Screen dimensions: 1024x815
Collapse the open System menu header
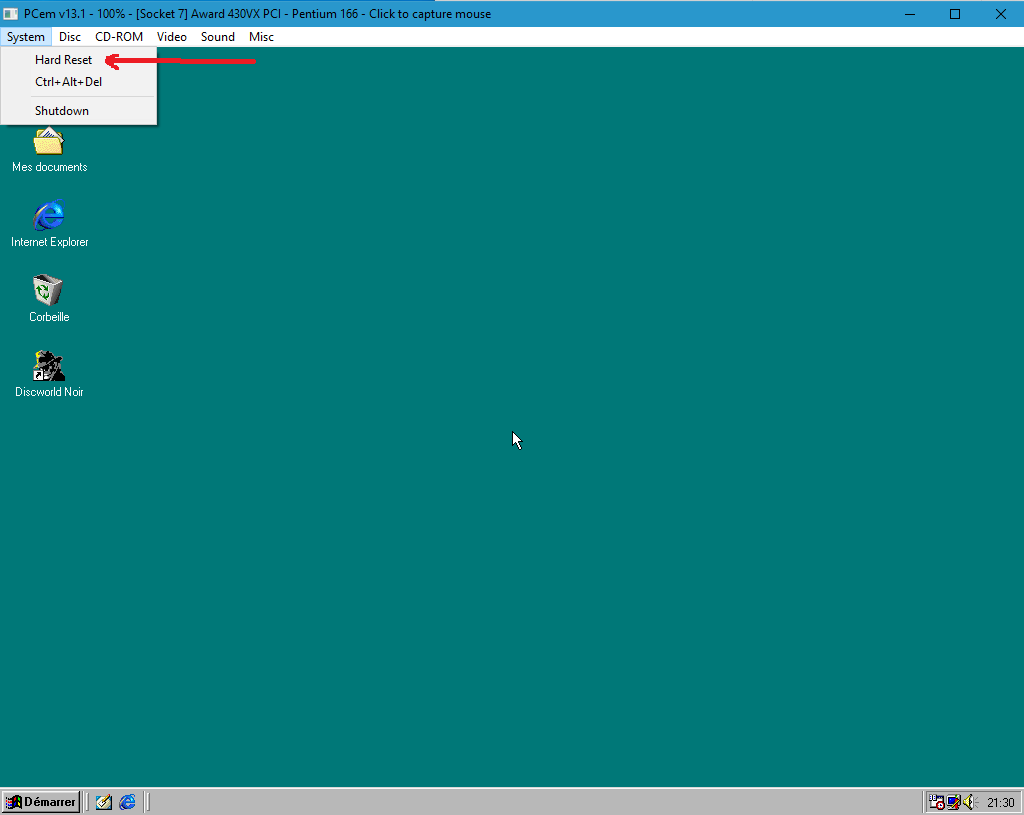(x=26, y=37)
